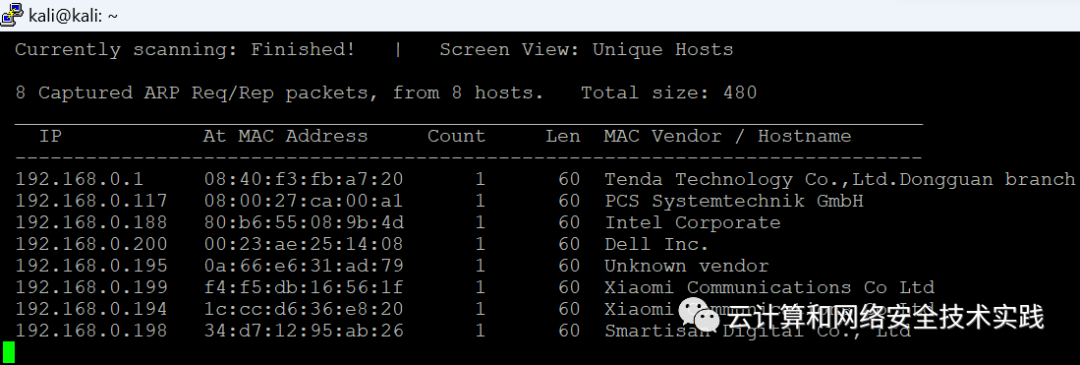Click the 'MAC Vendor / Hostname' column header
Image resolution: width=1080 pixels, height=365 pixels.
pos(727,136)
